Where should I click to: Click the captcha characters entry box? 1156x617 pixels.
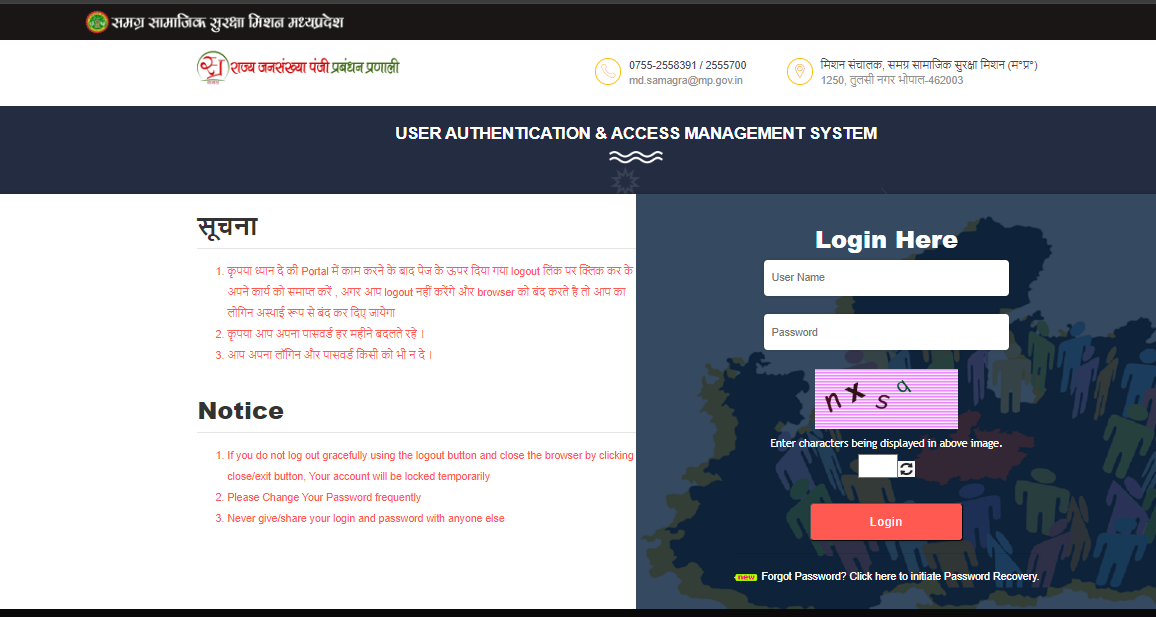[877, 467]
